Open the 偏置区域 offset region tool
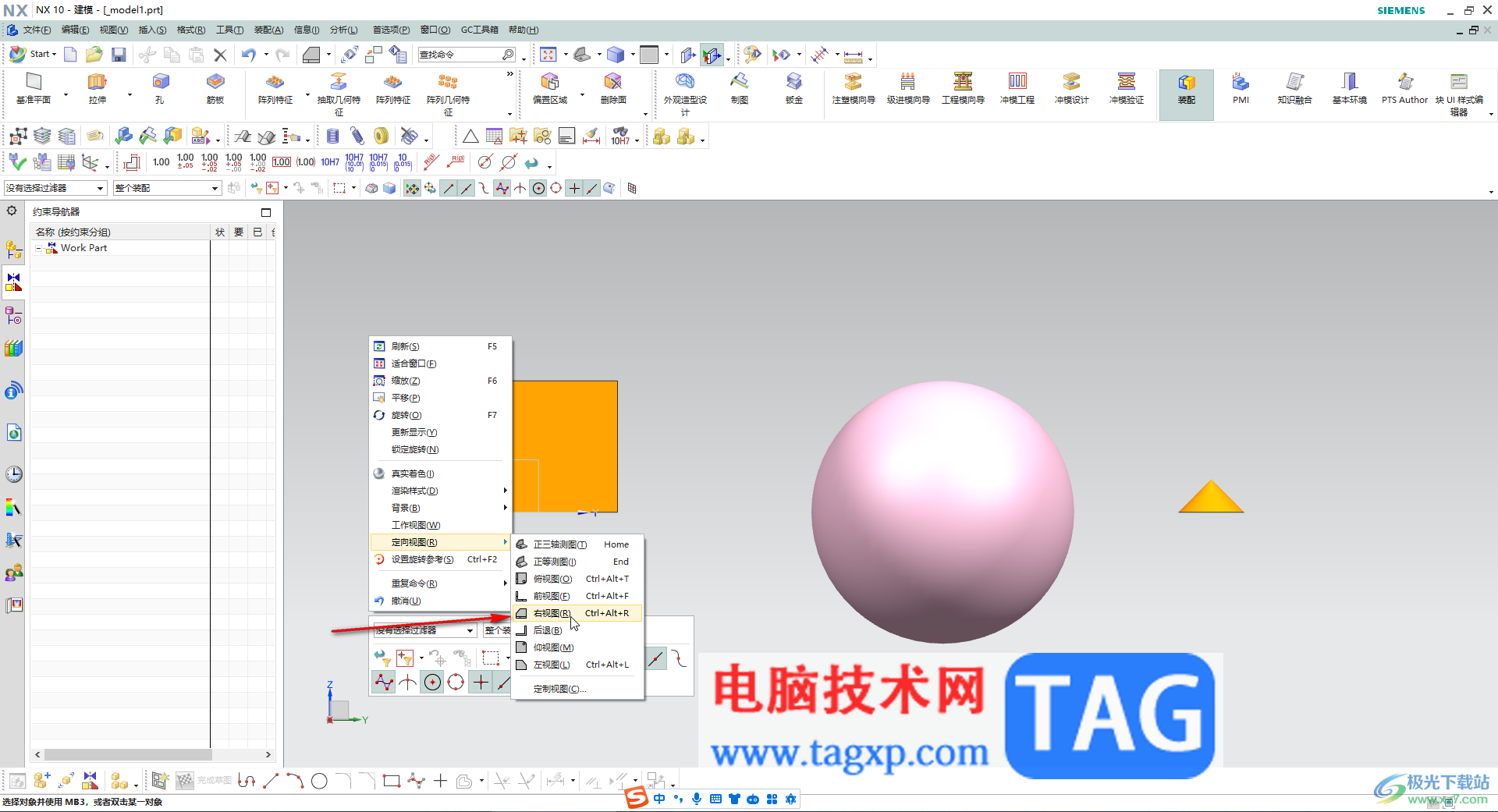 pyautogui.click(x=550, y=88)
